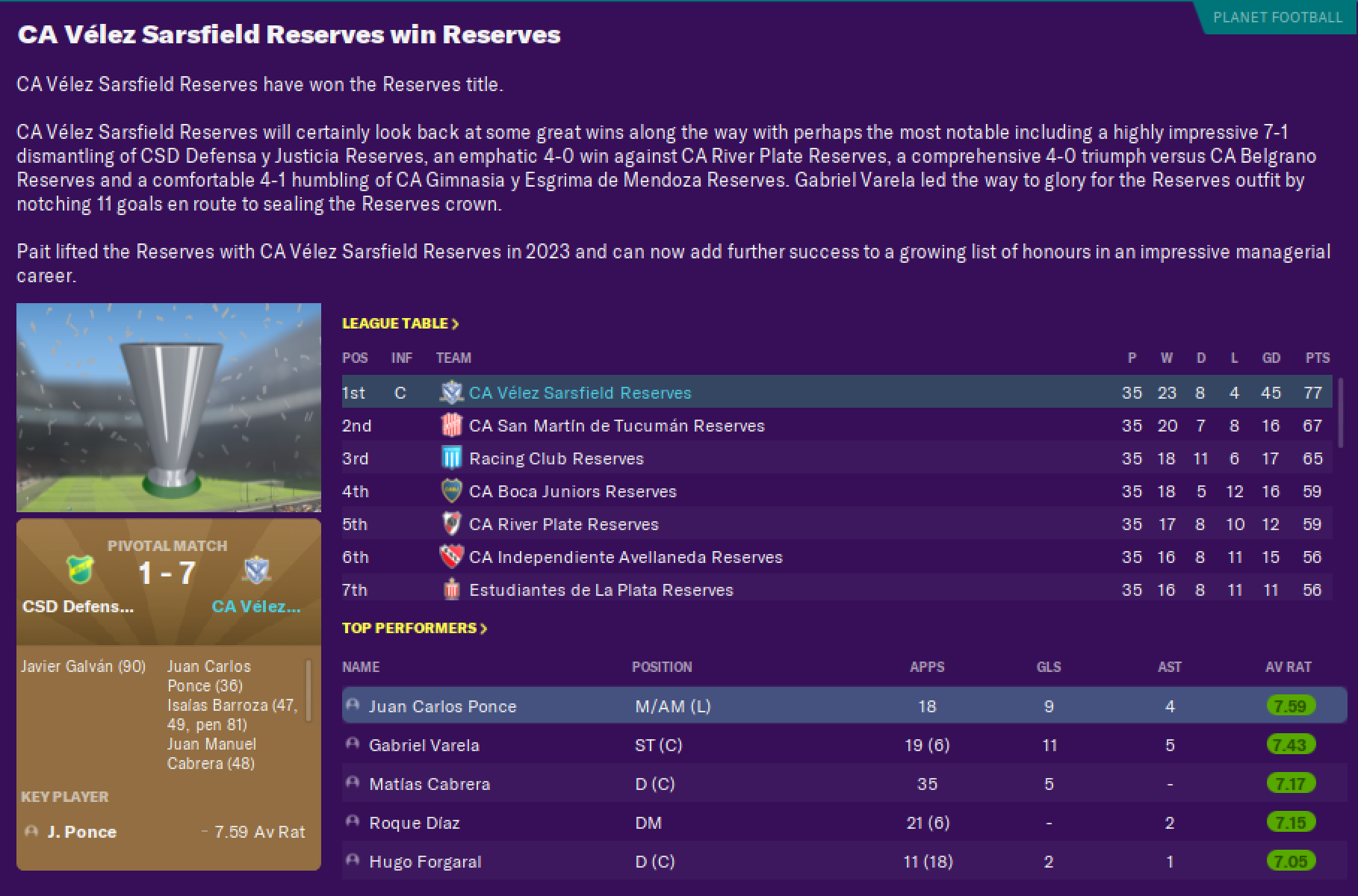Click the CSD Defensa badge in pivotal match
1358x896 pixels.
pos(78,570)
